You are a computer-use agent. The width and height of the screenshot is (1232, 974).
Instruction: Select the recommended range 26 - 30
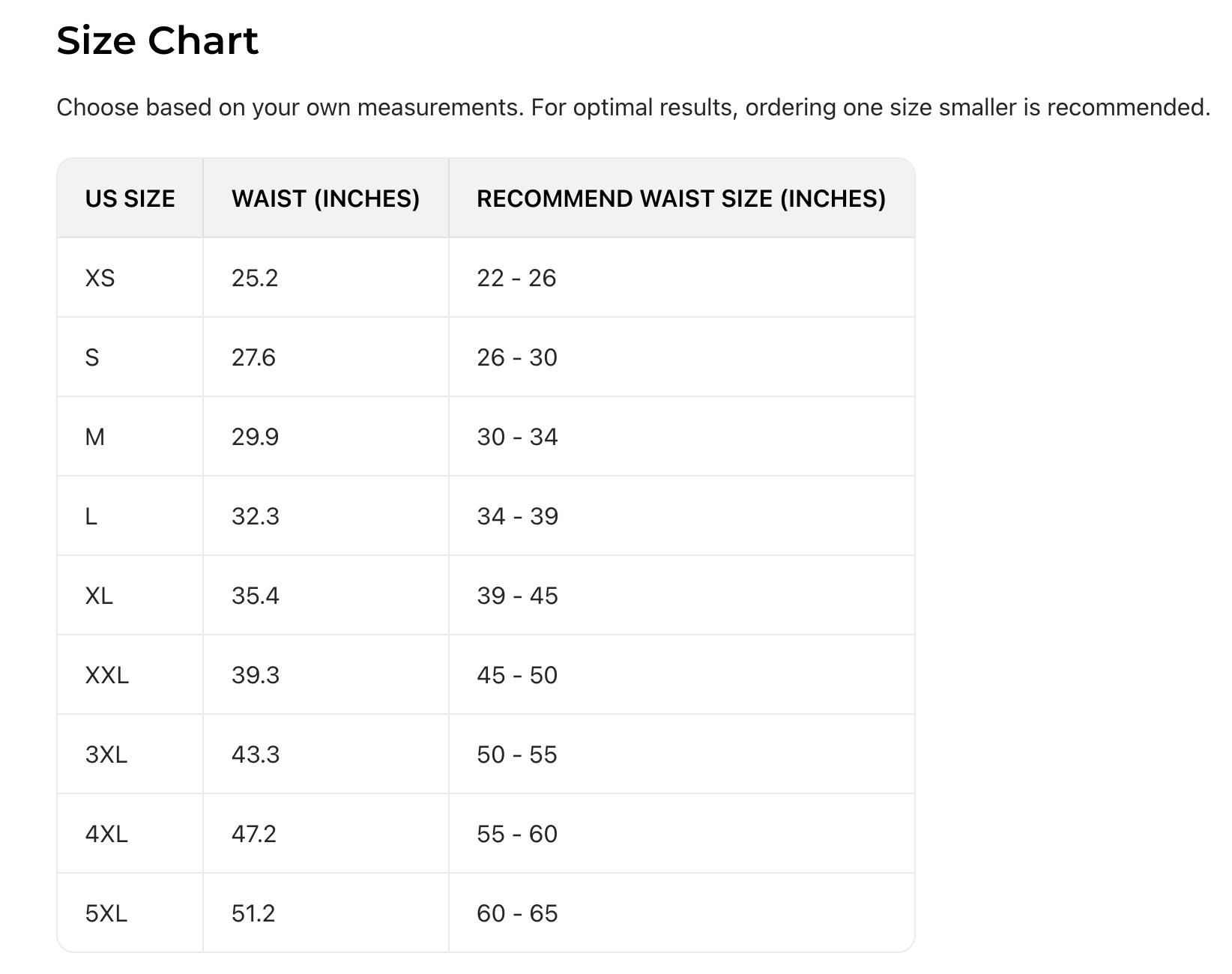[x=516, y=357]
